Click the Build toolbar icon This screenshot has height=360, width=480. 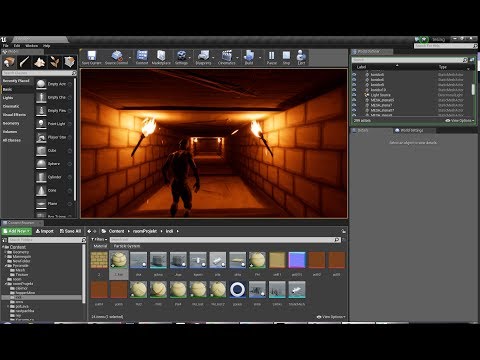point(249,56)
